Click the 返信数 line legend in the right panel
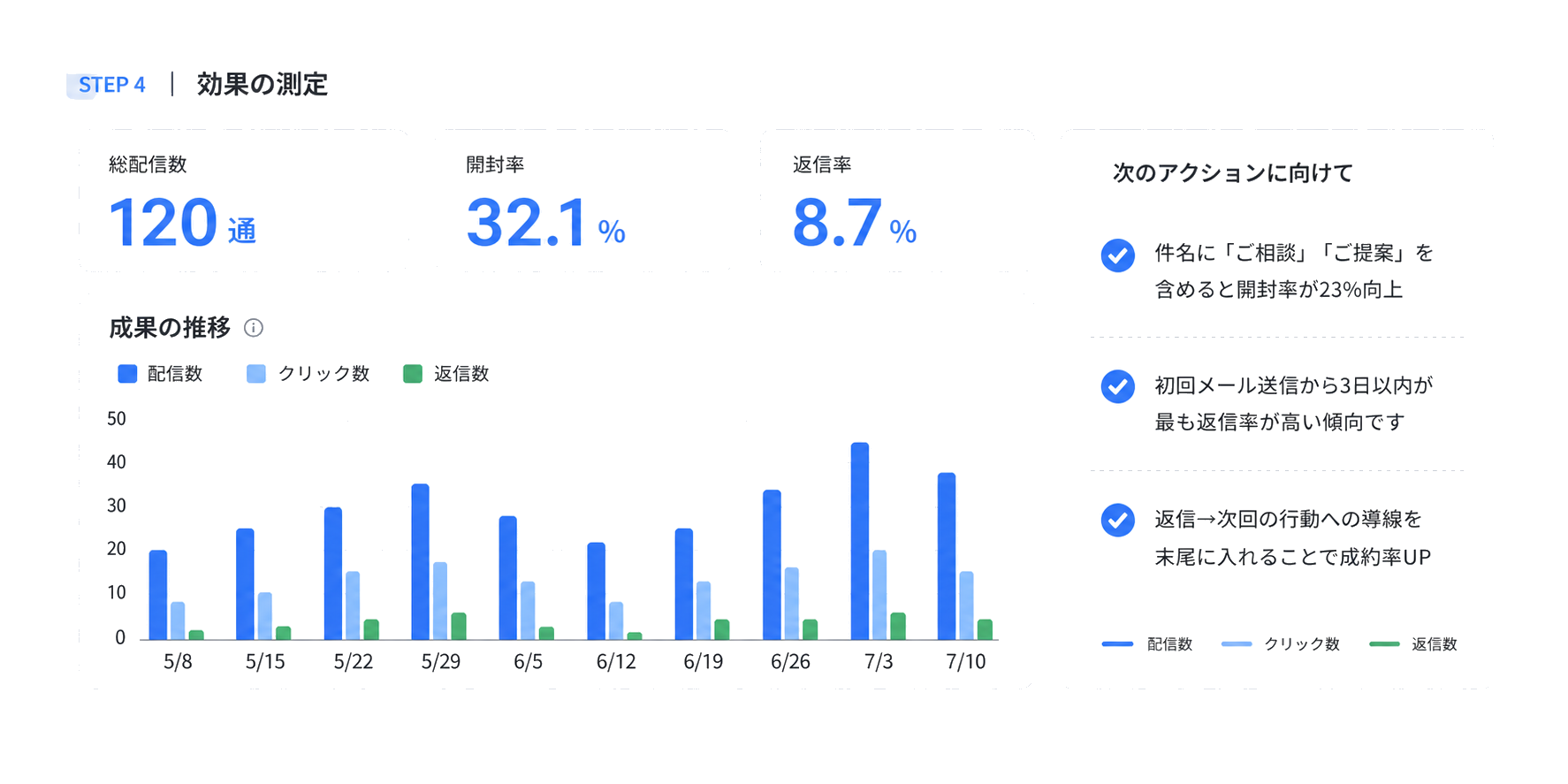This screenshot has width=1568, height=784. [1413, 644]
